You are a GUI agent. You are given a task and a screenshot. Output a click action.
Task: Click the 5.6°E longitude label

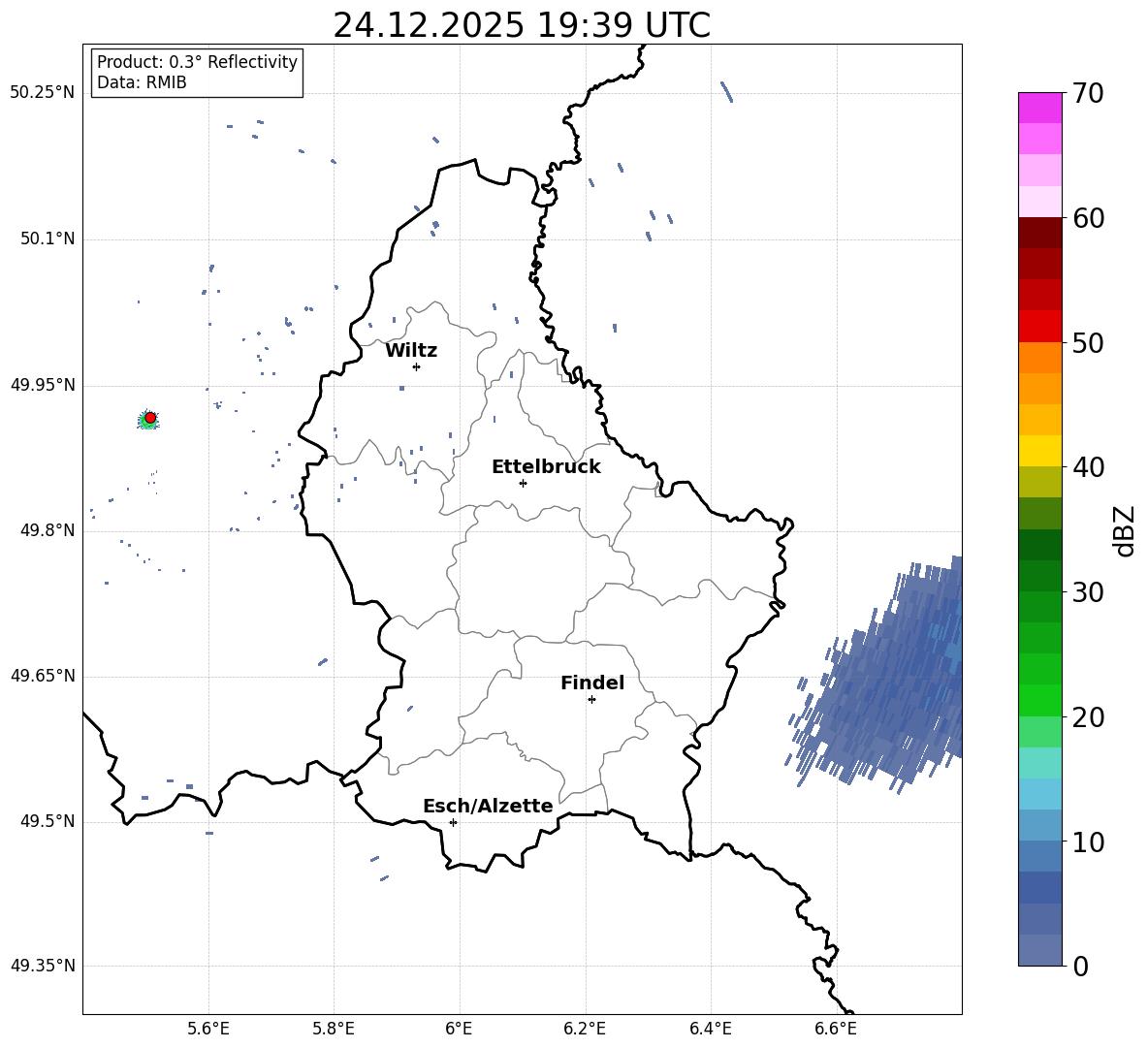pos(208,1029)
